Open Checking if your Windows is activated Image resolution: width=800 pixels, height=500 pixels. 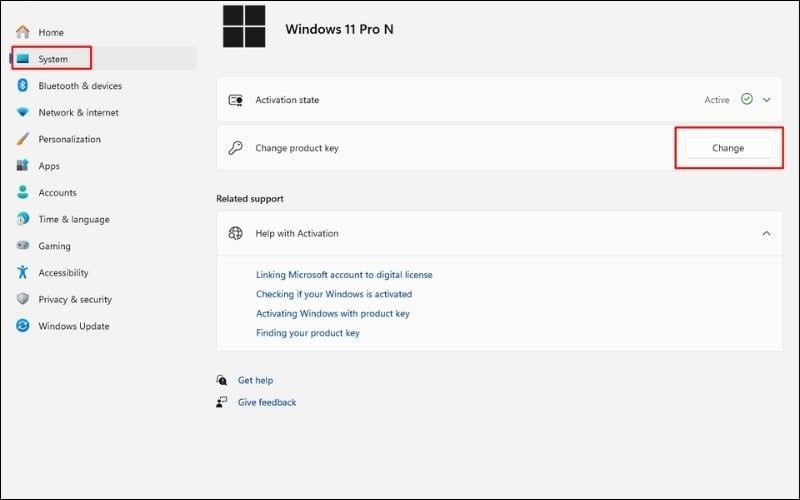click(334, 294)
